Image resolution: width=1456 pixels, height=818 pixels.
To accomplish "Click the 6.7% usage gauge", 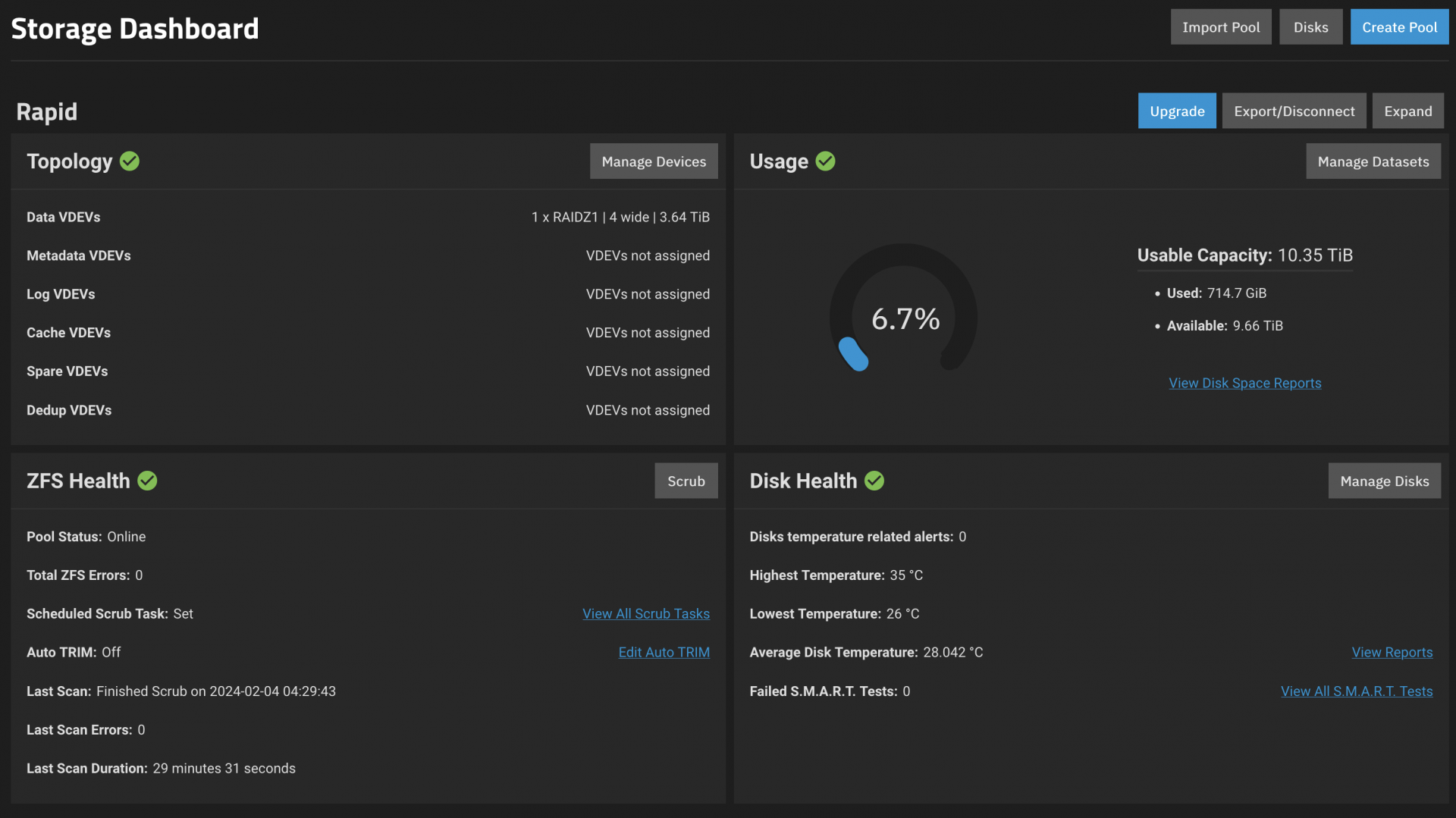I will coord(904,318).
